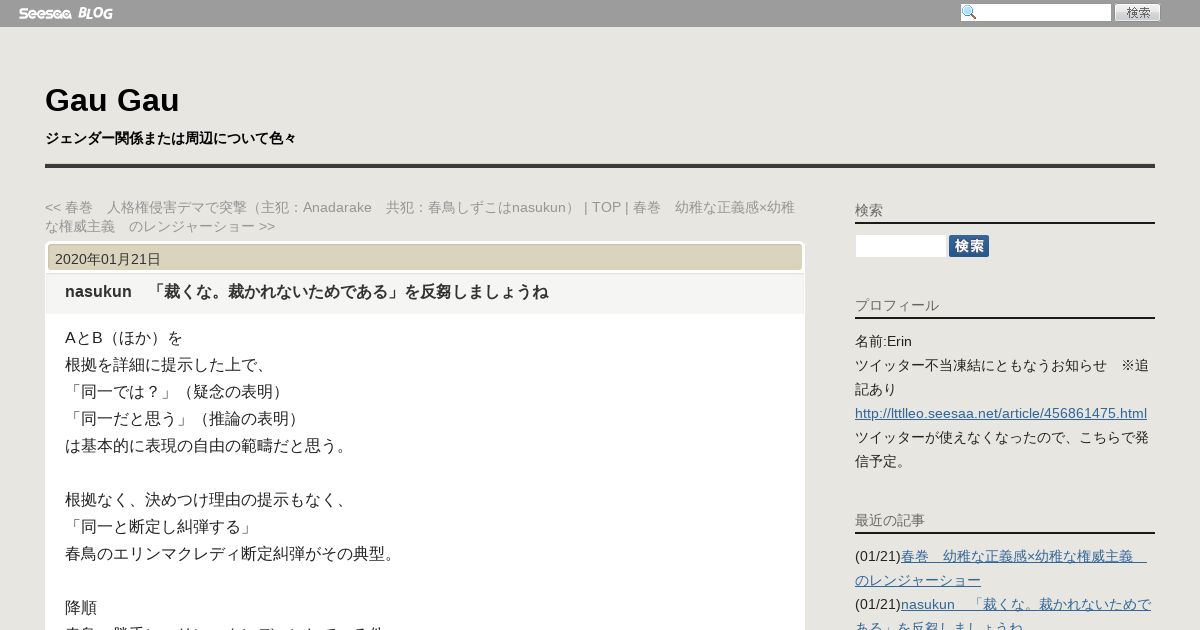
Task: Select the line 春鳥のエリンマクレディ断定糾弾がその典型。
Action: point(232,554)
